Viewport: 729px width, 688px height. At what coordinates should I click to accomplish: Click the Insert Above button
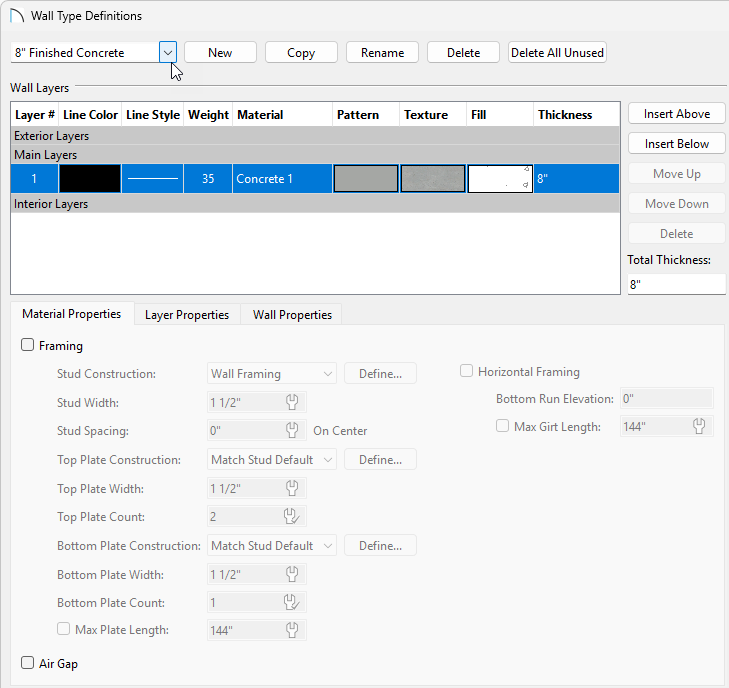[676, 114]
